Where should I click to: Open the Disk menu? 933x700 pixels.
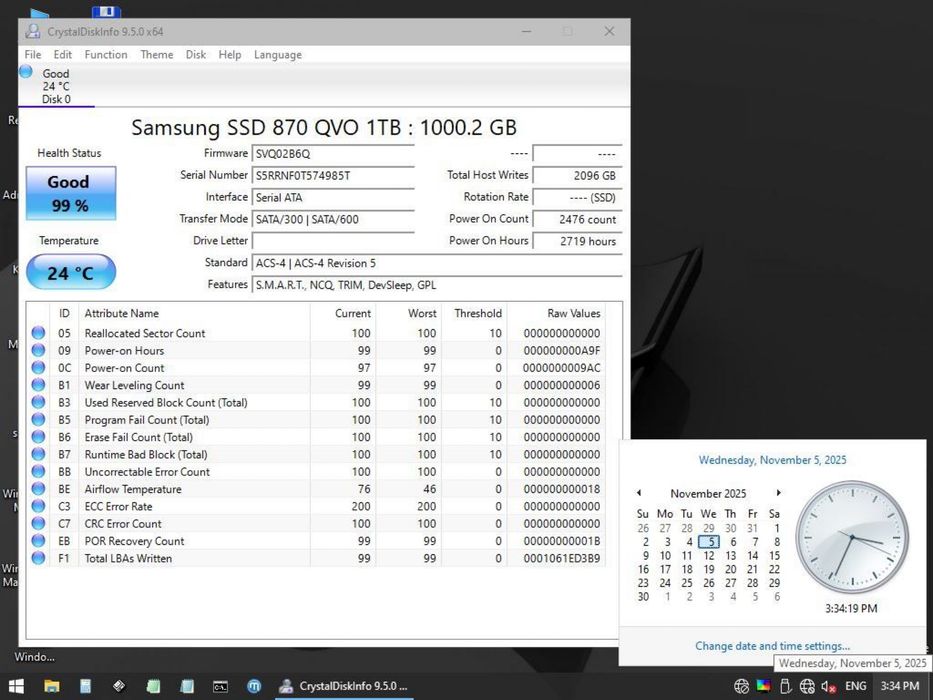(196, 54)
